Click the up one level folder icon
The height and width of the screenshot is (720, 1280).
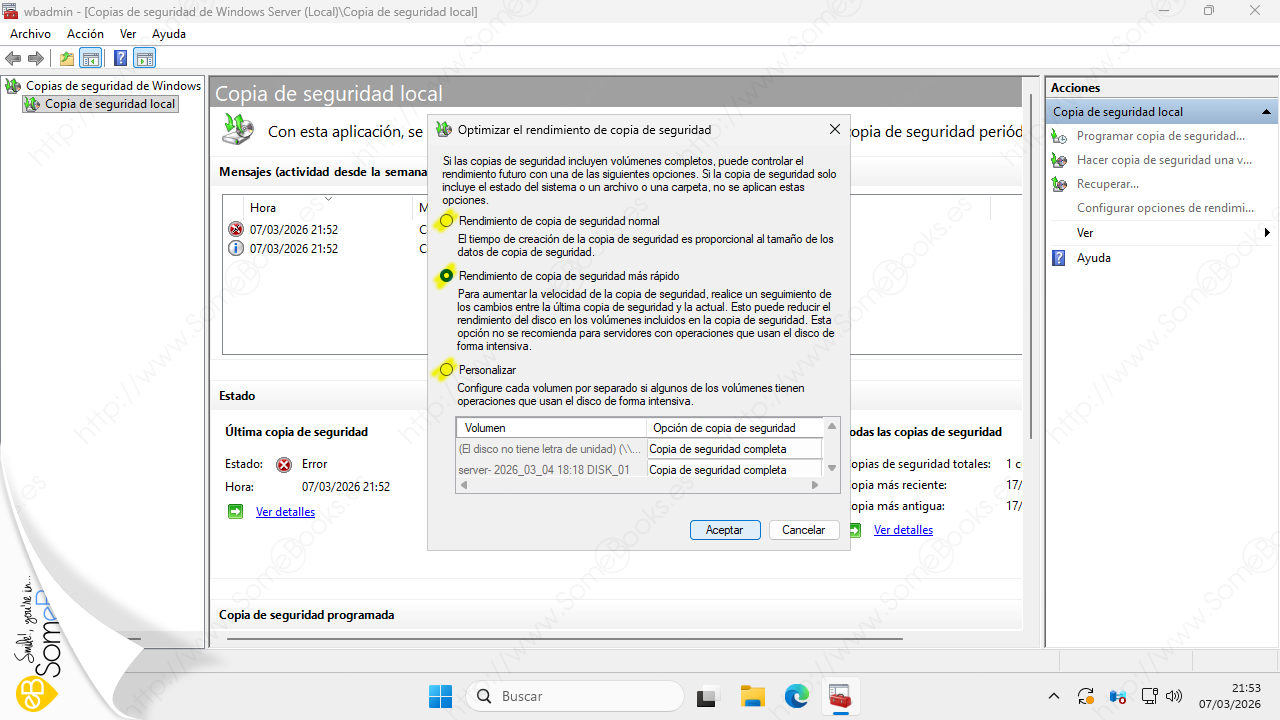[67, 58]
